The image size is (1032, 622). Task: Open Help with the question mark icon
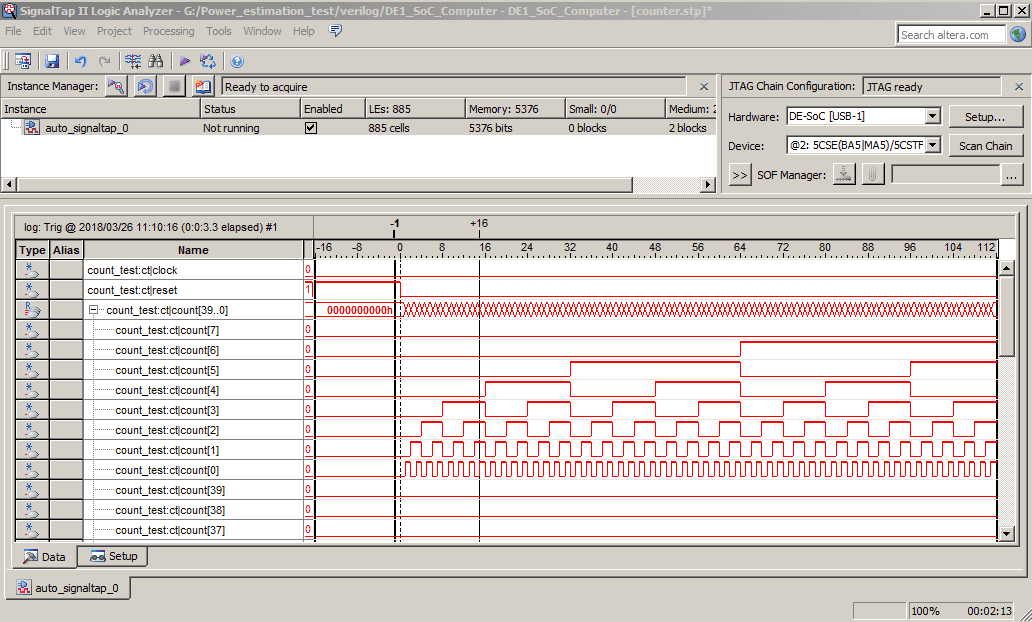click(x=237, y=61)
